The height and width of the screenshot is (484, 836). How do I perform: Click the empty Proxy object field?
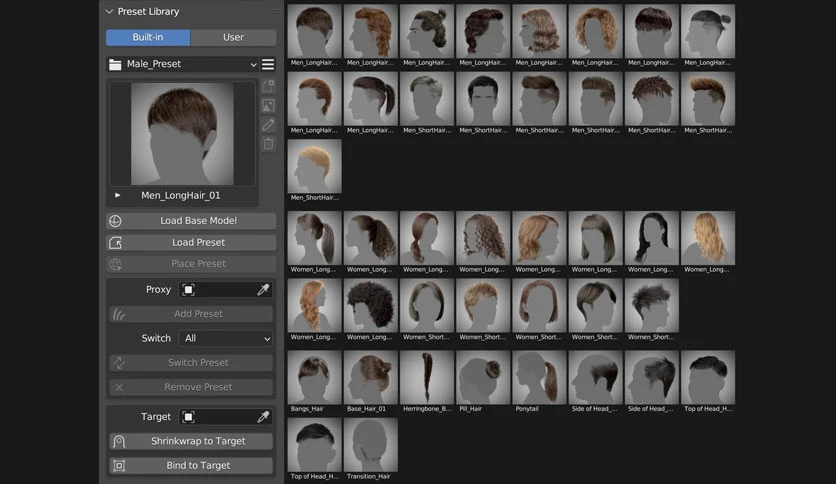point(226,289)
